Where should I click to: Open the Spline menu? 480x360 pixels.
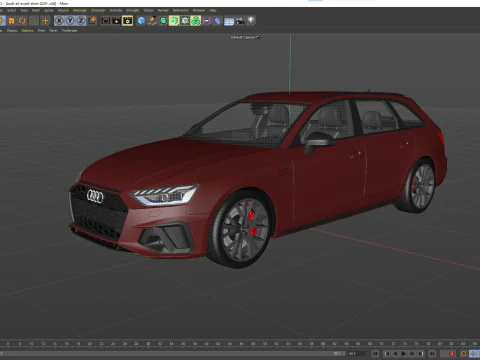49,11
